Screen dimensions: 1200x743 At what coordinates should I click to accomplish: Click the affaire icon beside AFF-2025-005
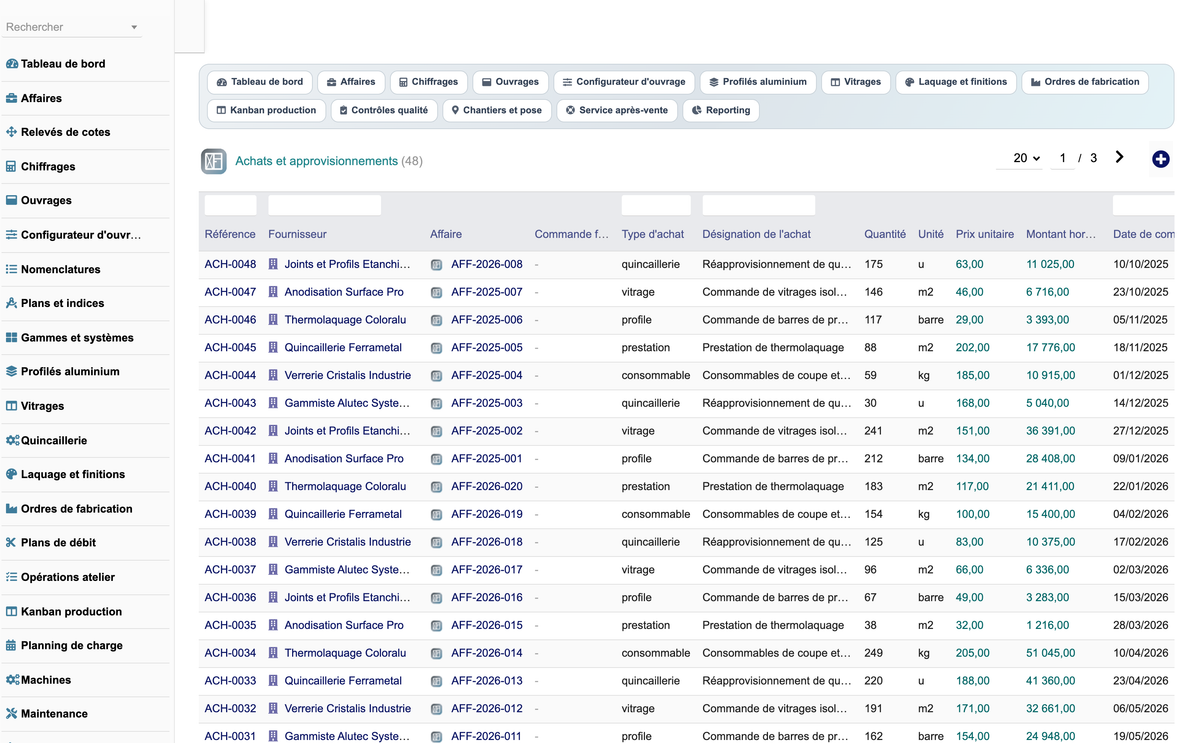click(x=436, y=348)
